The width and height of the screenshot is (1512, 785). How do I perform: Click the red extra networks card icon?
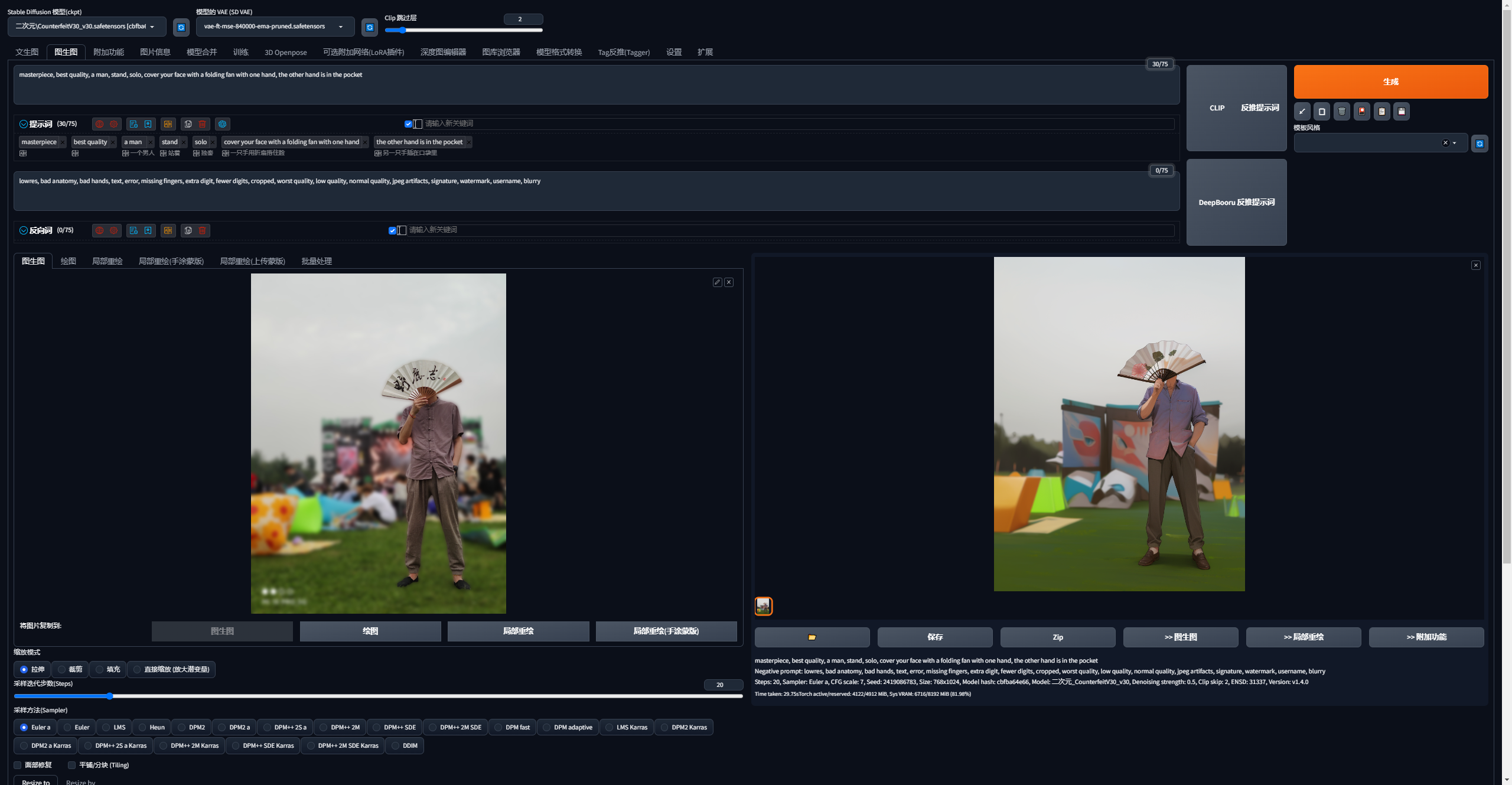[1362, 111]
